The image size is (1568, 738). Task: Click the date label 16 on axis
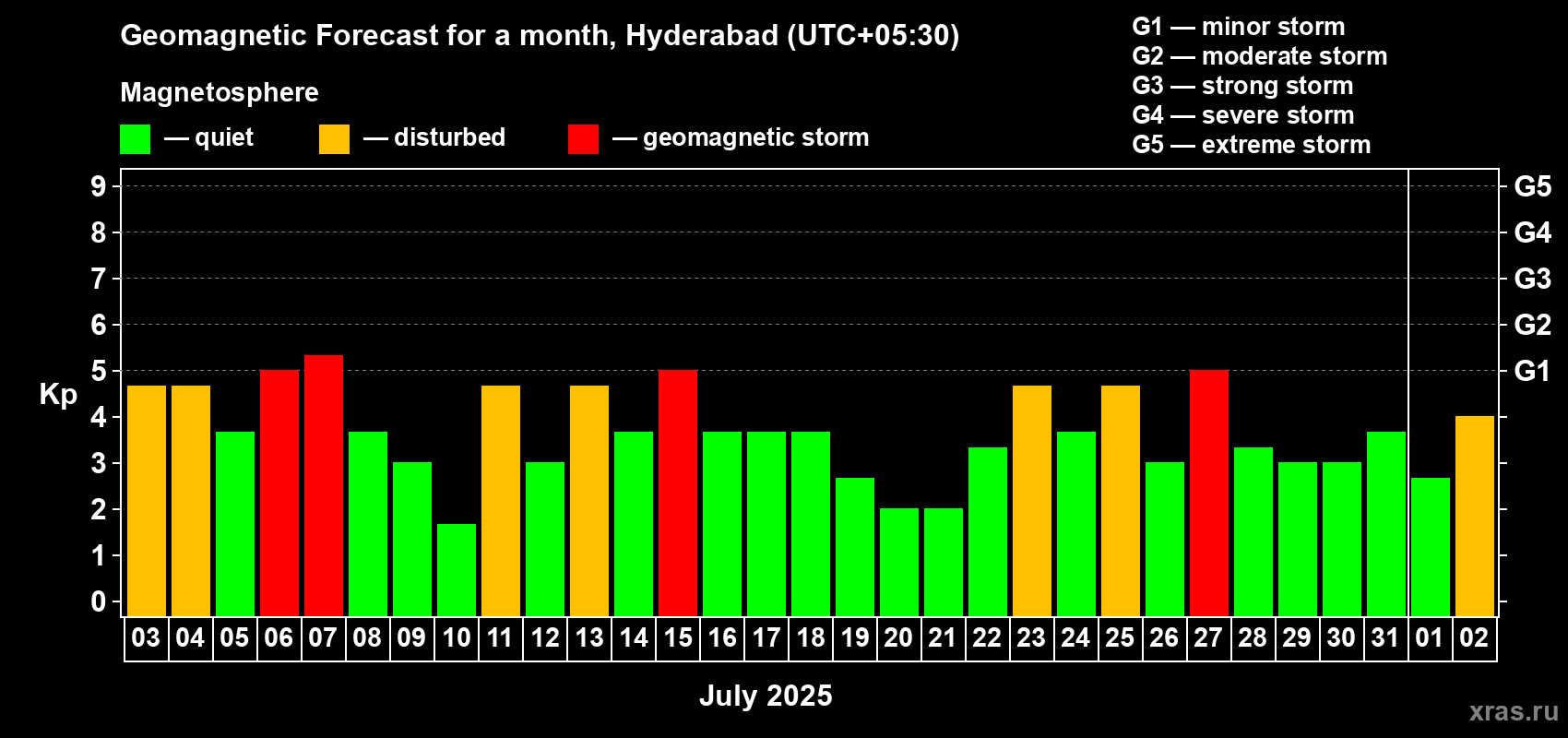pos(722,637)
